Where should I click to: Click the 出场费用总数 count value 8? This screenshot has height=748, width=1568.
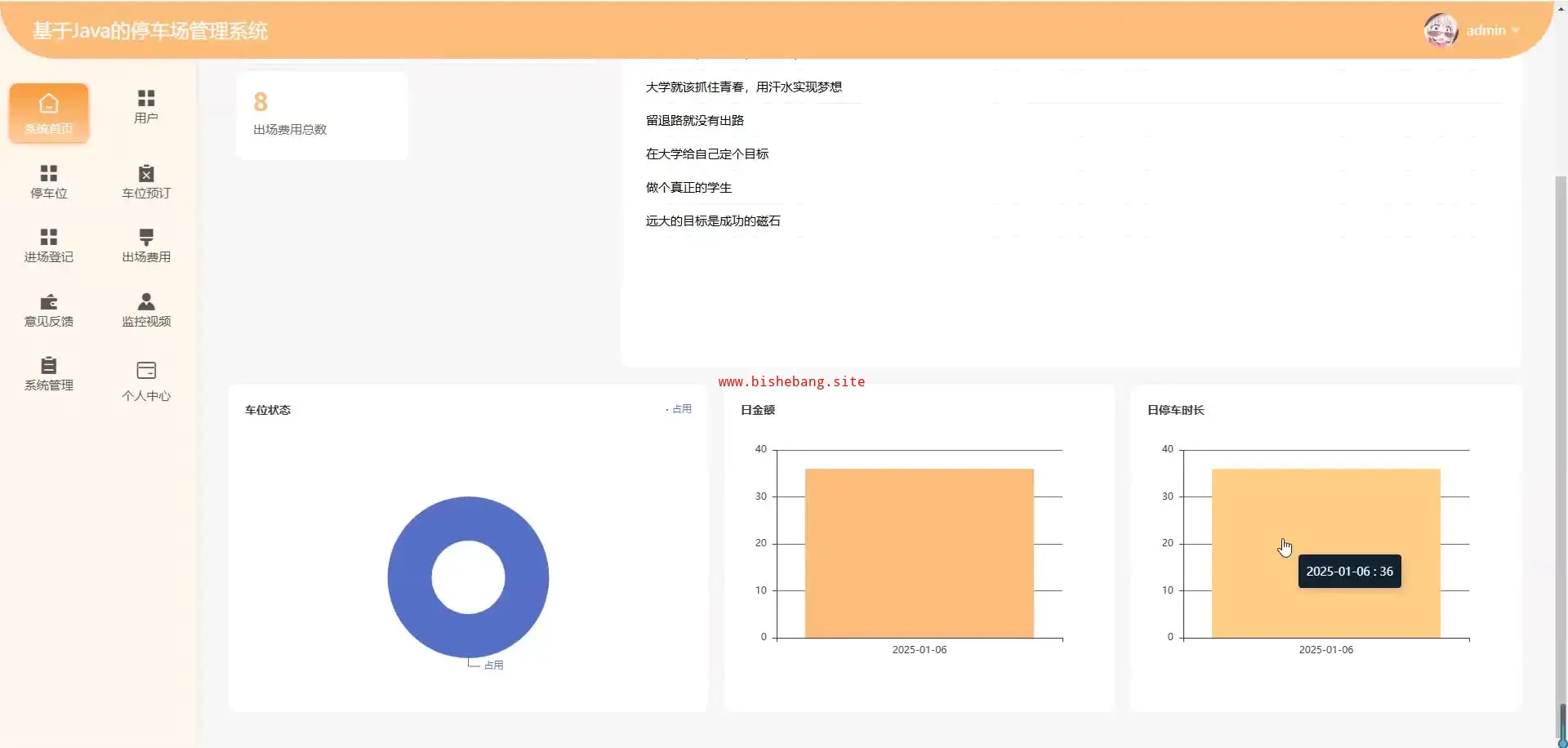[x=261, y=102]
